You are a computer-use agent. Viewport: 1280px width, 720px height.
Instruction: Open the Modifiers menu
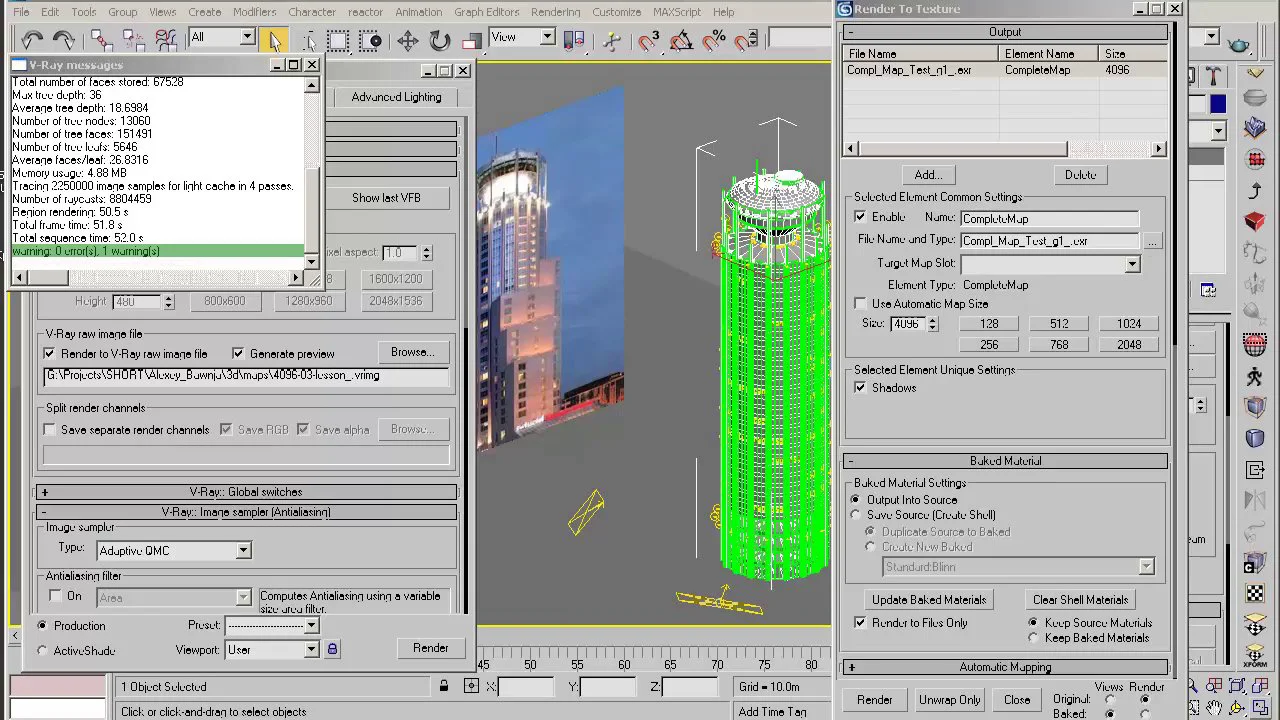254,12
